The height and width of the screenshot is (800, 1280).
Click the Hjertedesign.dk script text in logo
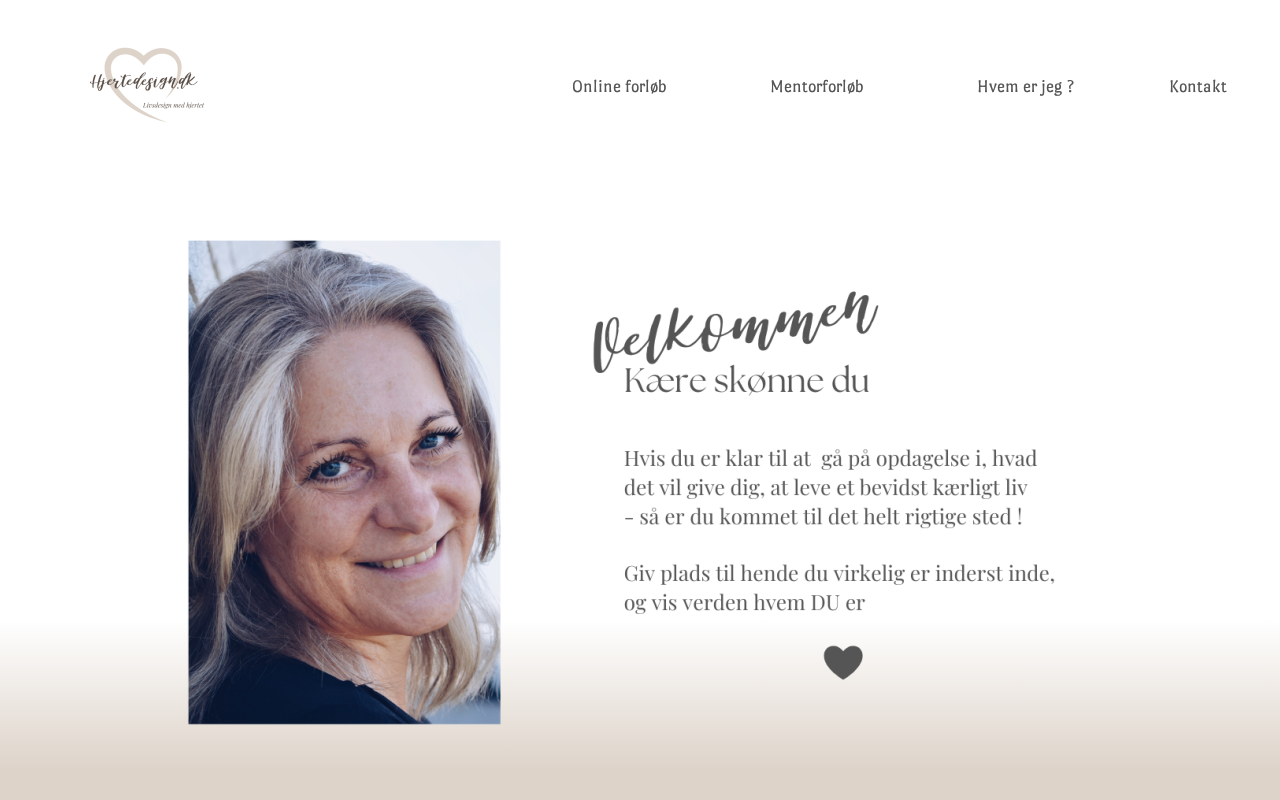click(x=143, y=81)
